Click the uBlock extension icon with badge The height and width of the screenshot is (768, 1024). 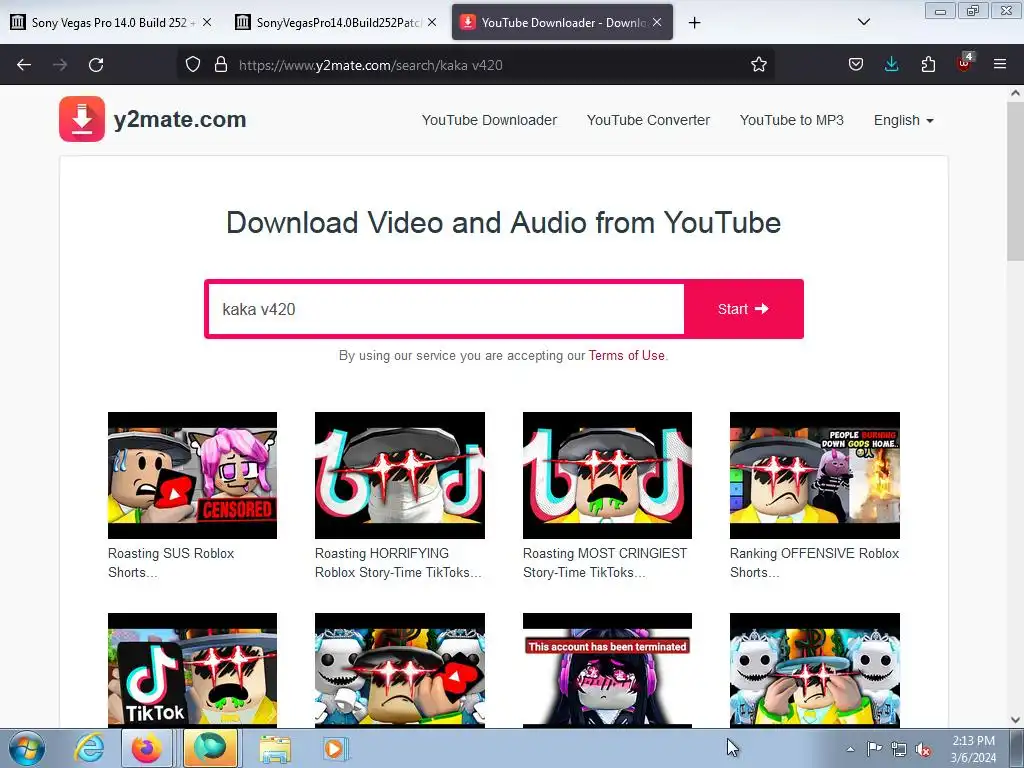[x=965, y=63]
